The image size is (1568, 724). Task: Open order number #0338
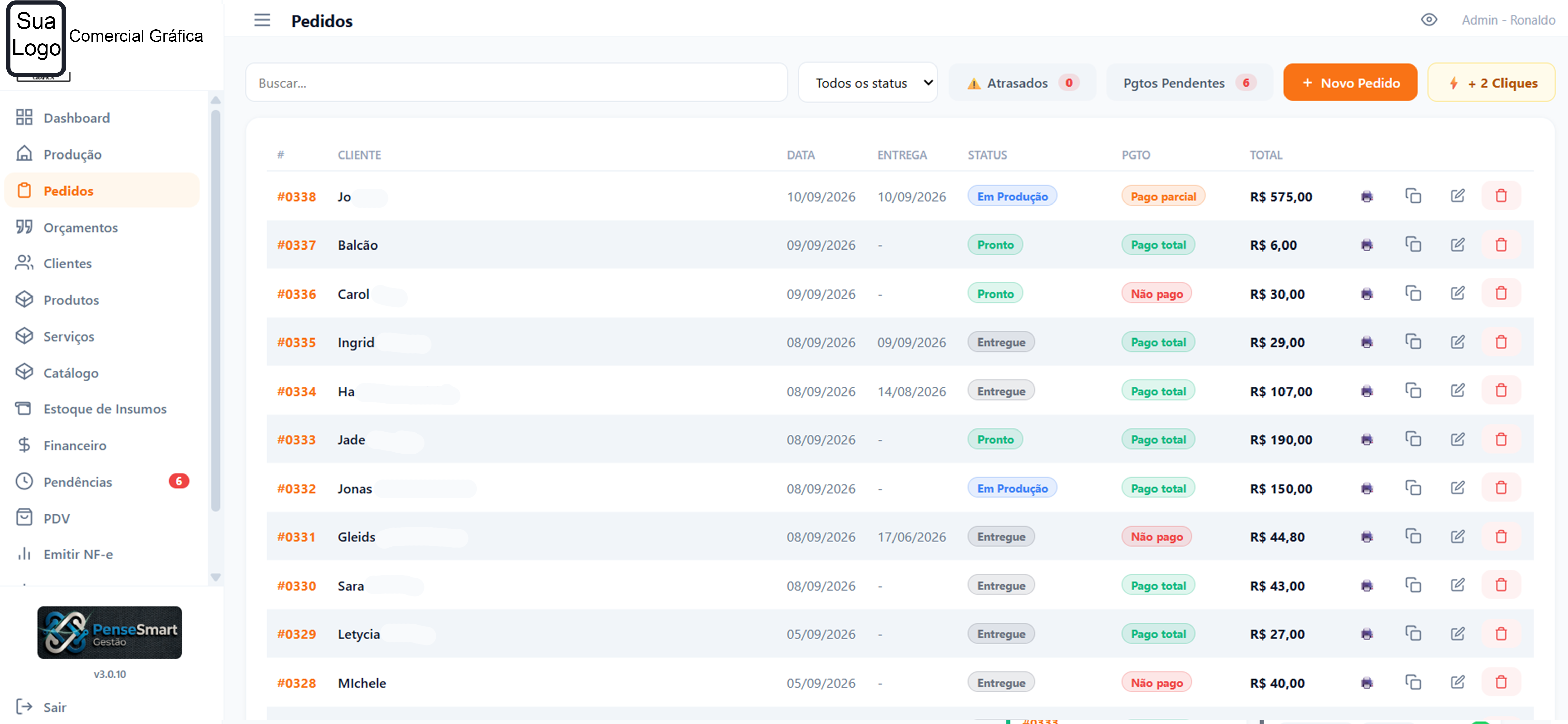296,197
